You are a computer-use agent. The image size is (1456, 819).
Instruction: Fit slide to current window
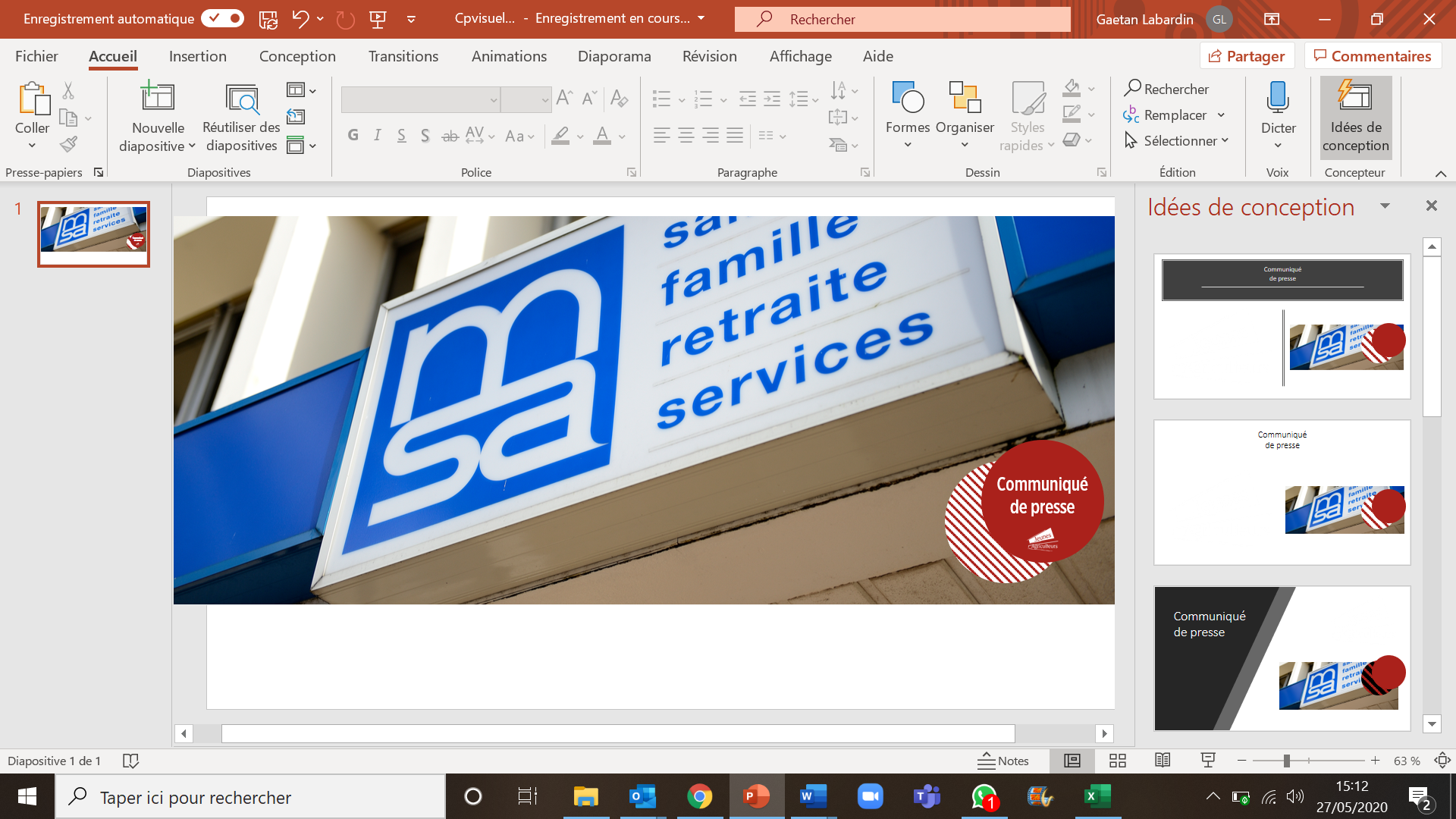click(1442, 761)
